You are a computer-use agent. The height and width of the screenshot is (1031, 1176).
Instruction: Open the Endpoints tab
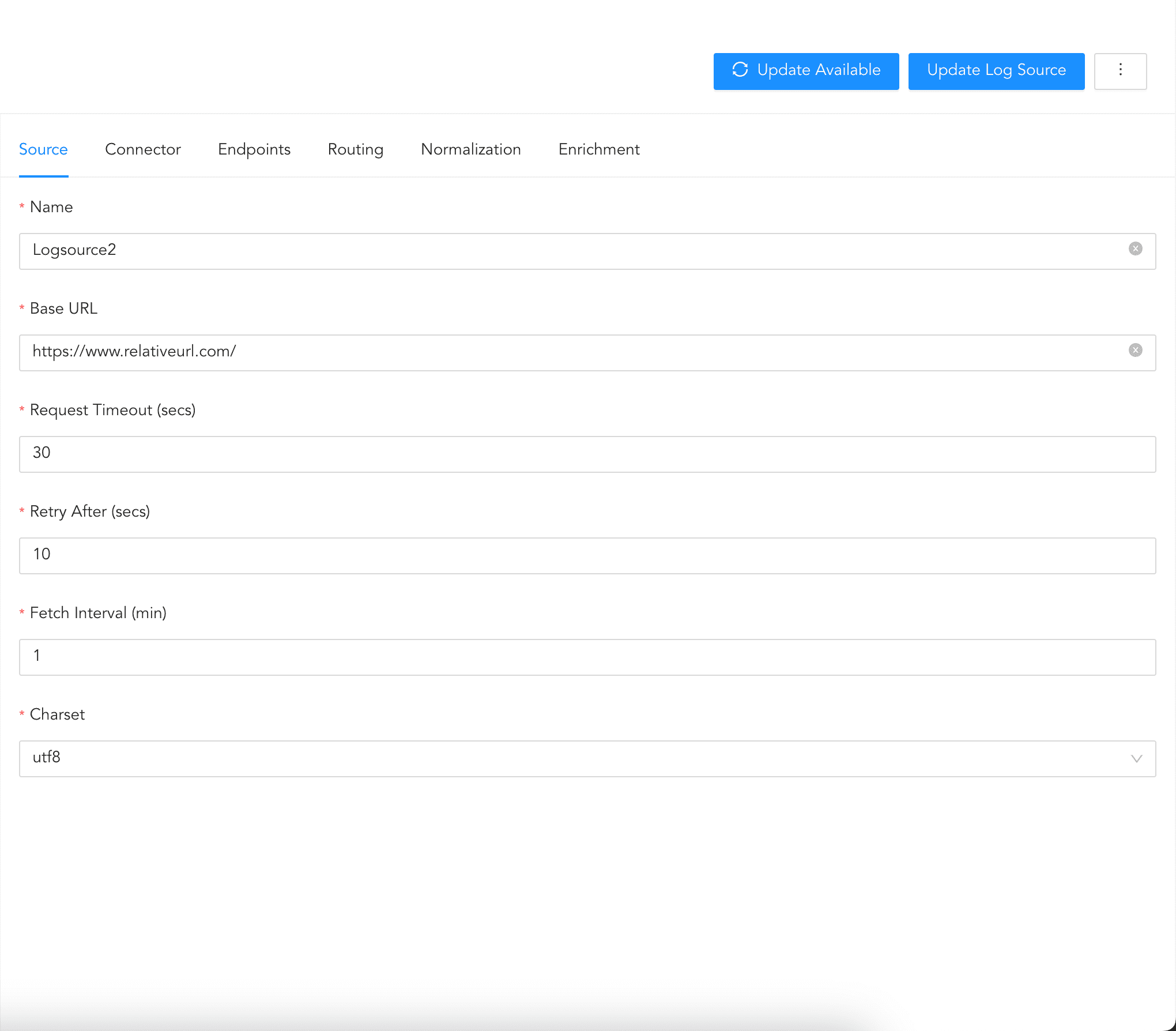tap(254, 149)
